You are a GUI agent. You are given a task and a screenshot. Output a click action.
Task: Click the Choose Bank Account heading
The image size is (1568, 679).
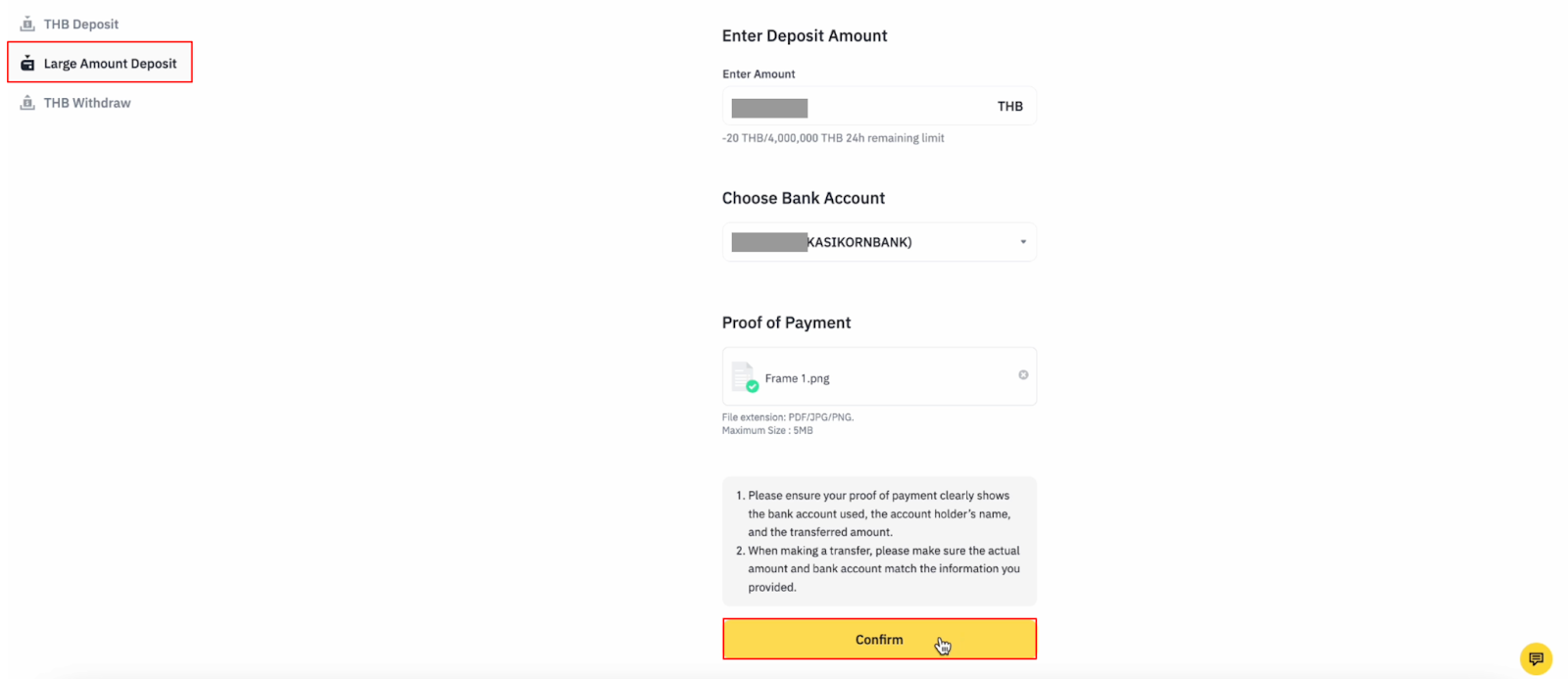[x=803, y=198]
